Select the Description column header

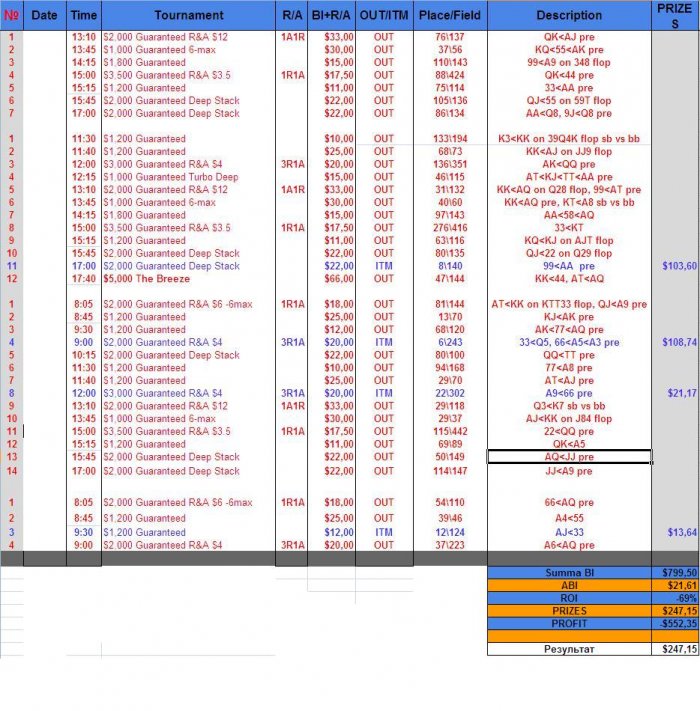(569, 15)
